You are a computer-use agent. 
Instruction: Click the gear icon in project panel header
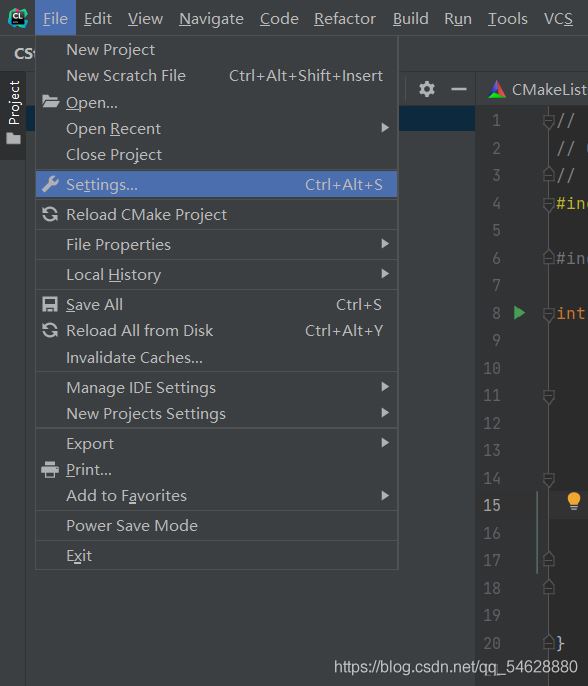click(x=427, y=89)
